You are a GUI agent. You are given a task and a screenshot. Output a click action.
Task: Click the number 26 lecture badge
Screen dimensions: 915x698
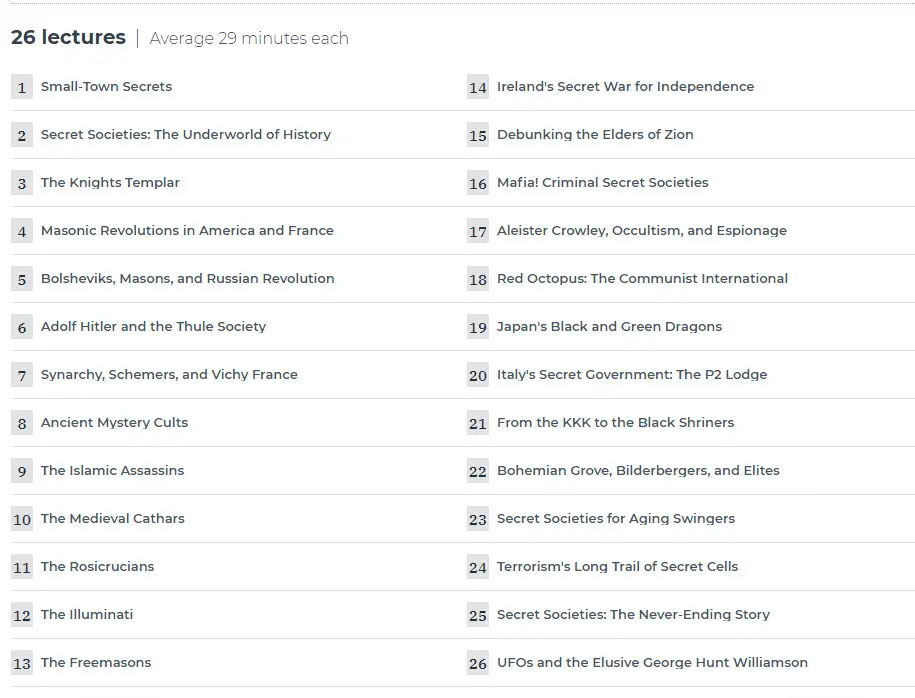point(477,663)
